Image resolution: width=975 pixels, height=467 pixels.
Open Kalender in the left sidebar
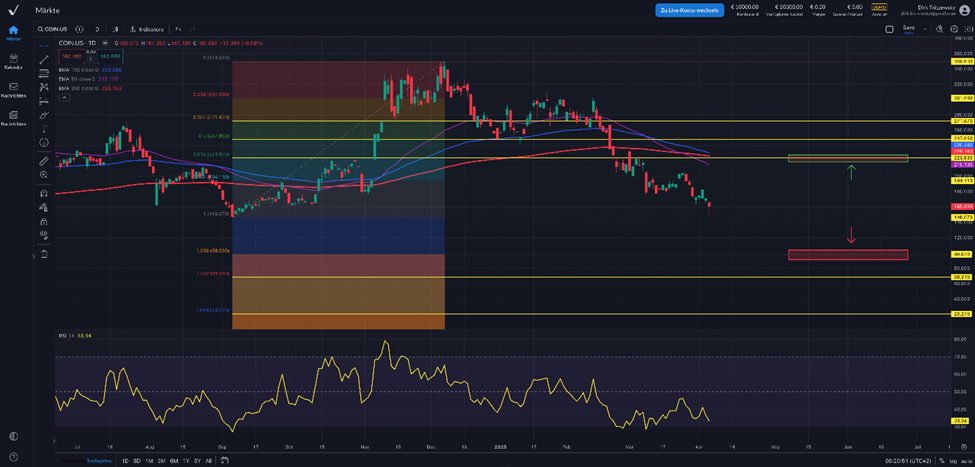(x=13, y=61)
